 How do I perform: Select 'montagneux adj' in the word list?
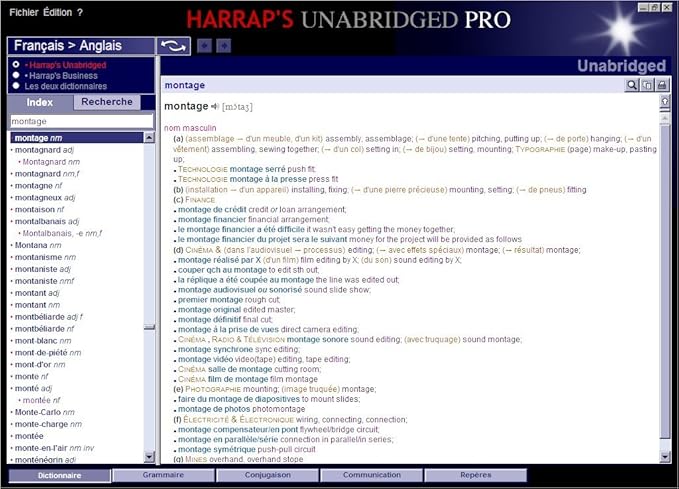(x=45, y=198)
